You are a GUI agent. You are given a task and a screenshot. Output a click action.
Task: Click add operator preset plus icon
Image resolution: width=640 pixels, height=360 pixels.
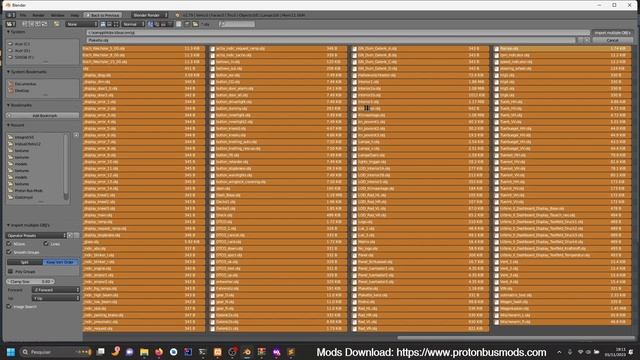70,236
